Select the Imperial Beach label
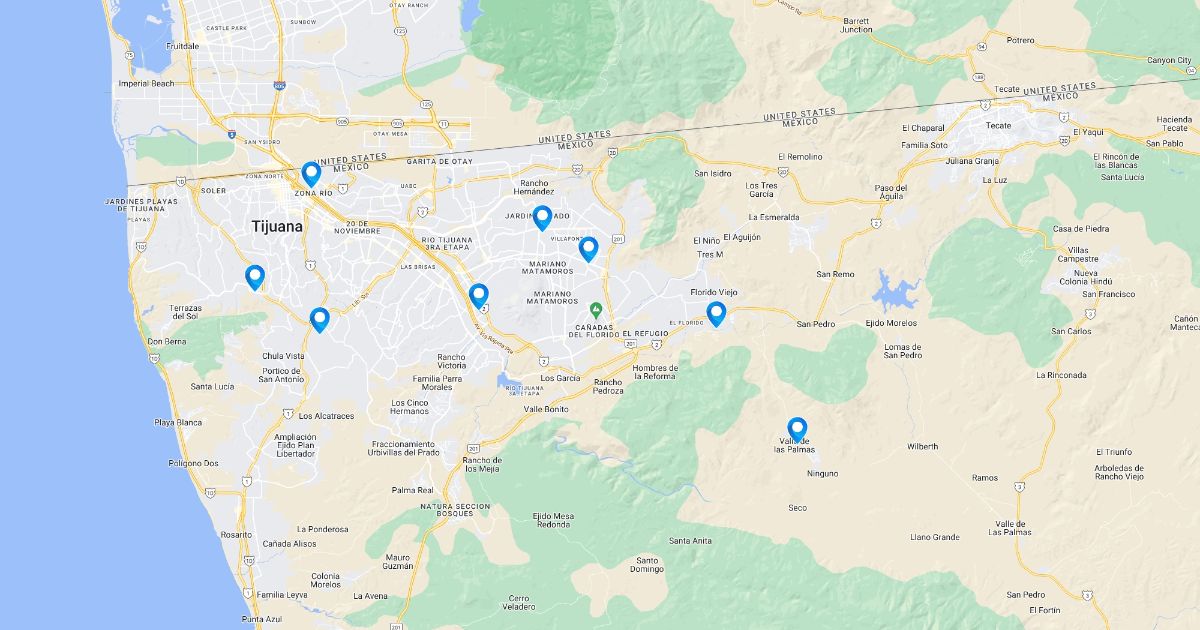Screen dimensions: 1200x630 (x=146, y=83)
